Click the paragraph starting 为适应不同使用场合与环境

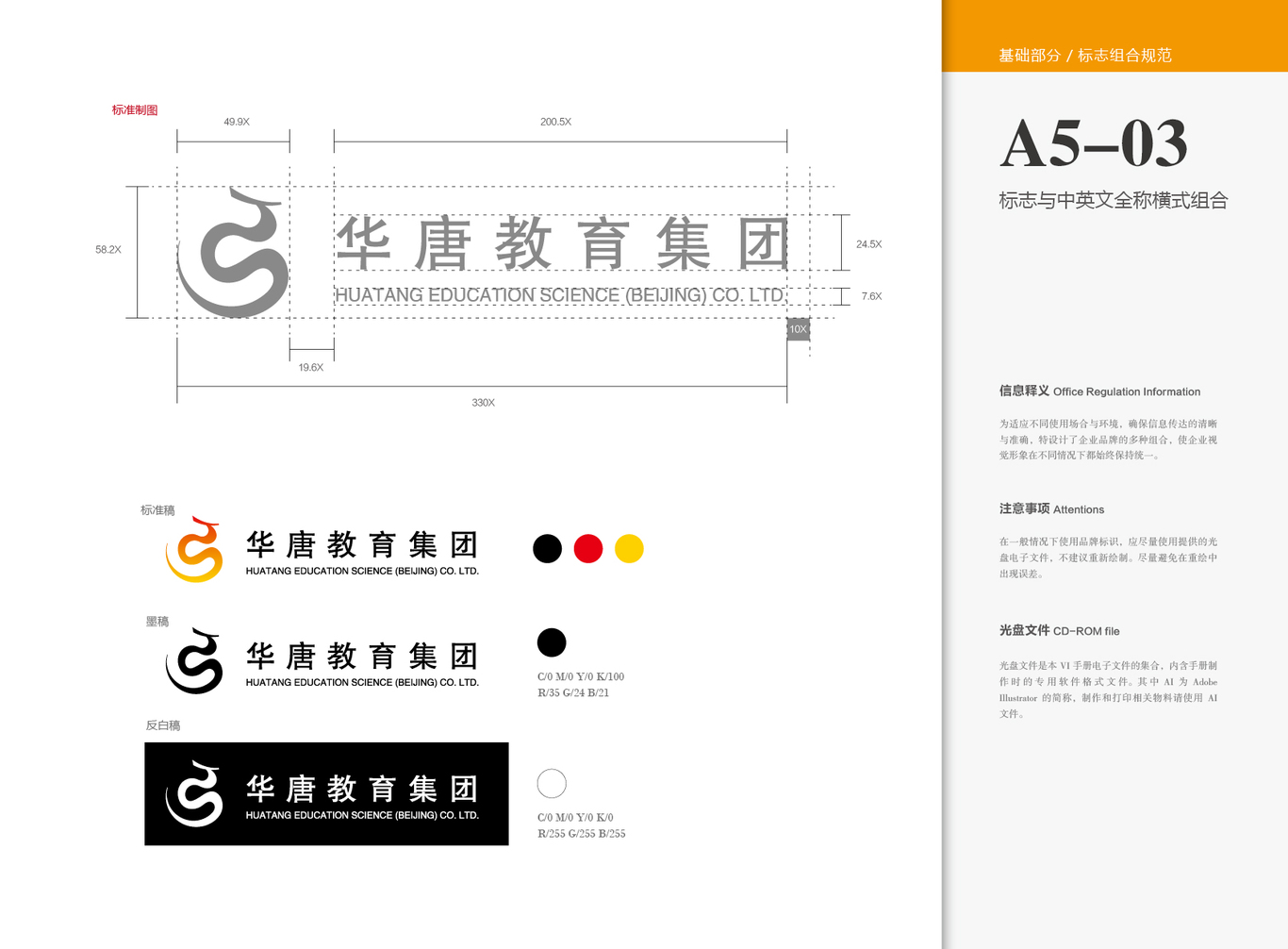[x=1108, y=440]
